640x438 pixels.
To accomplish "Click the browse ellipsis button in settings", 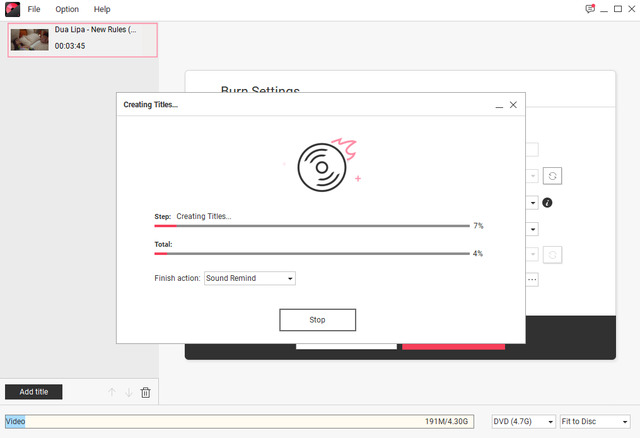I will (532, 280).
